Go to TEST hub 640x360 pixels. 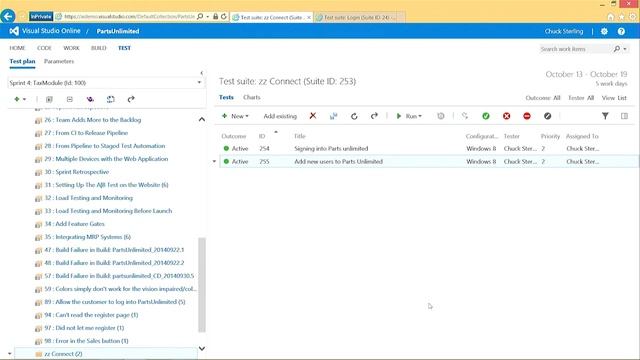coord(124,48)
